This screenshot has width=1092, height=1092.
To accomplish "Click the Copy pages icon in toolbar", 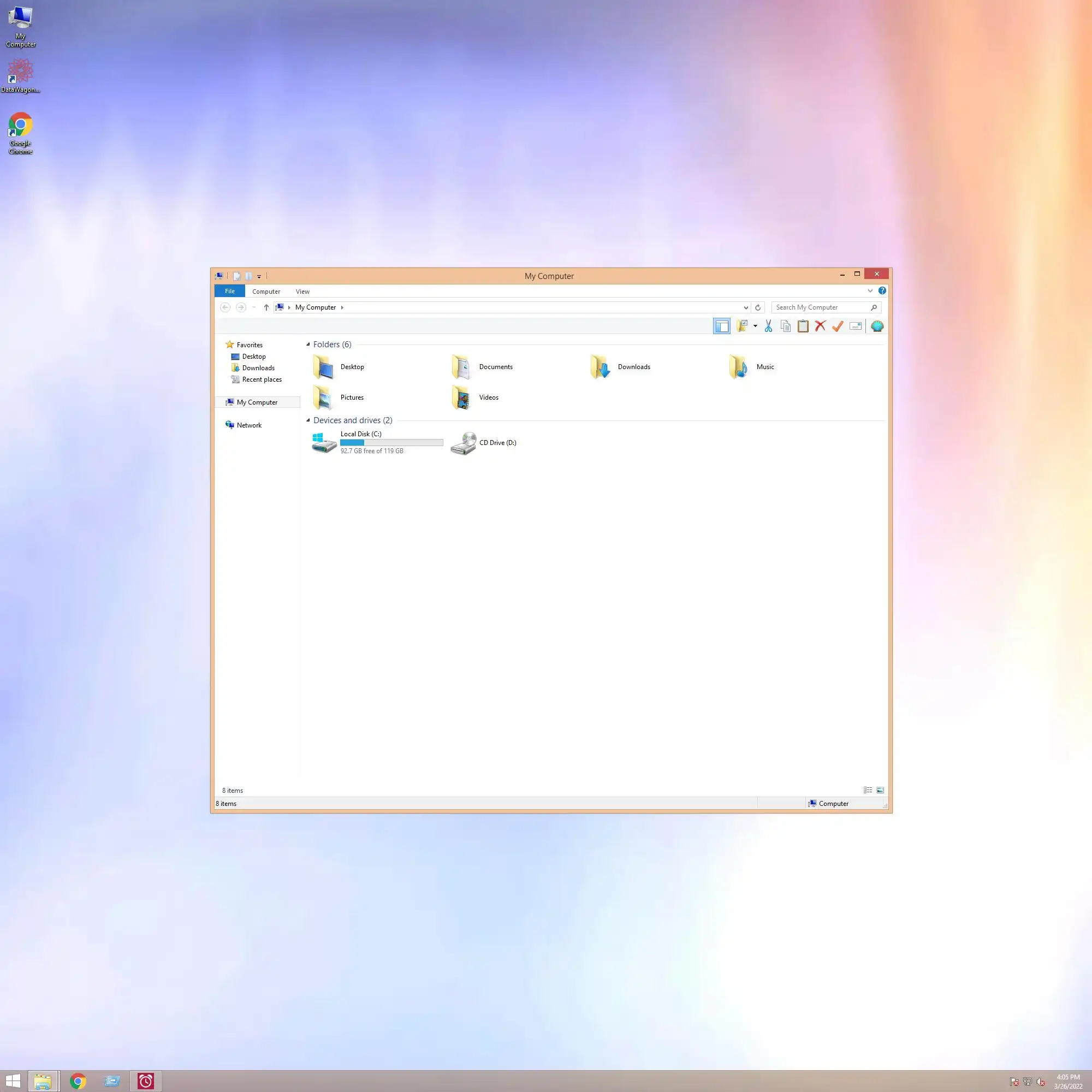I will (785, 326).
